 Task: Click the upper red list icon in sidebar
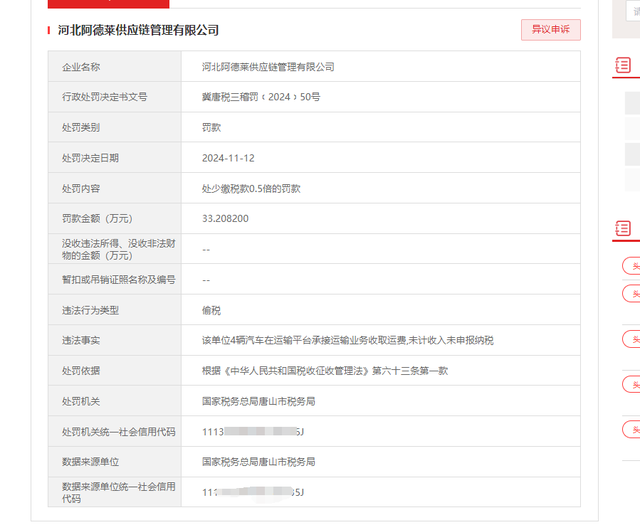pyautogui.click(x=623, y=65)
